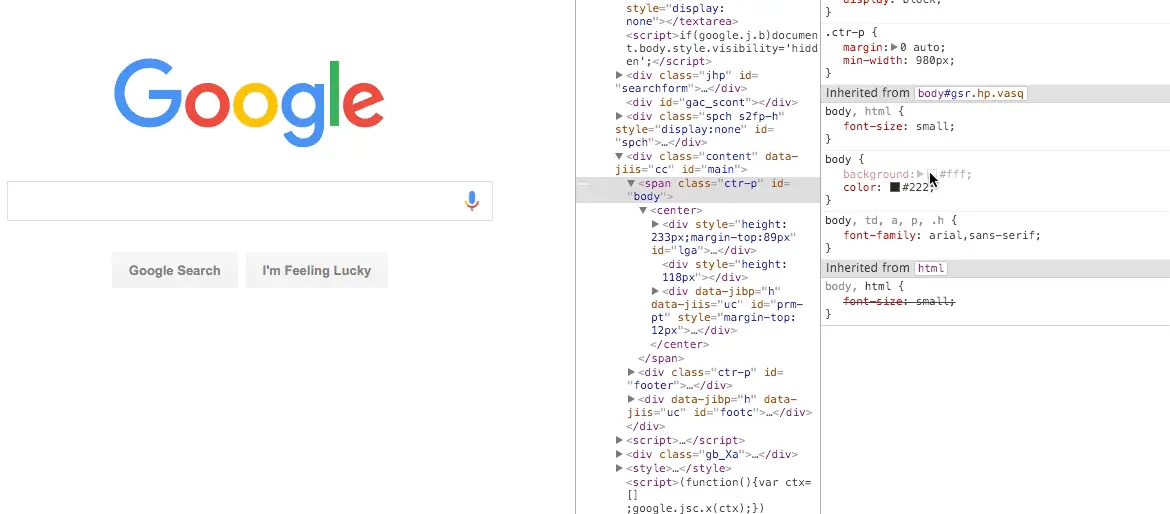Screen dimensions: 1170x514
Task: Expand the collapsed script node
Action: pos(619,440)
